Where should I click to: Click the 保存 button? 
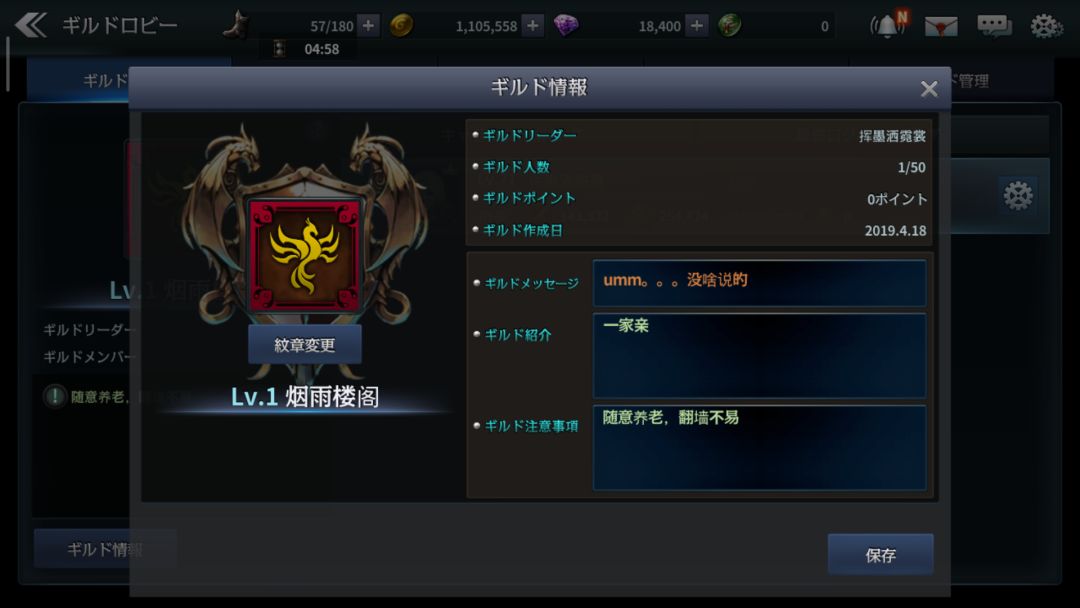[880, 554]
